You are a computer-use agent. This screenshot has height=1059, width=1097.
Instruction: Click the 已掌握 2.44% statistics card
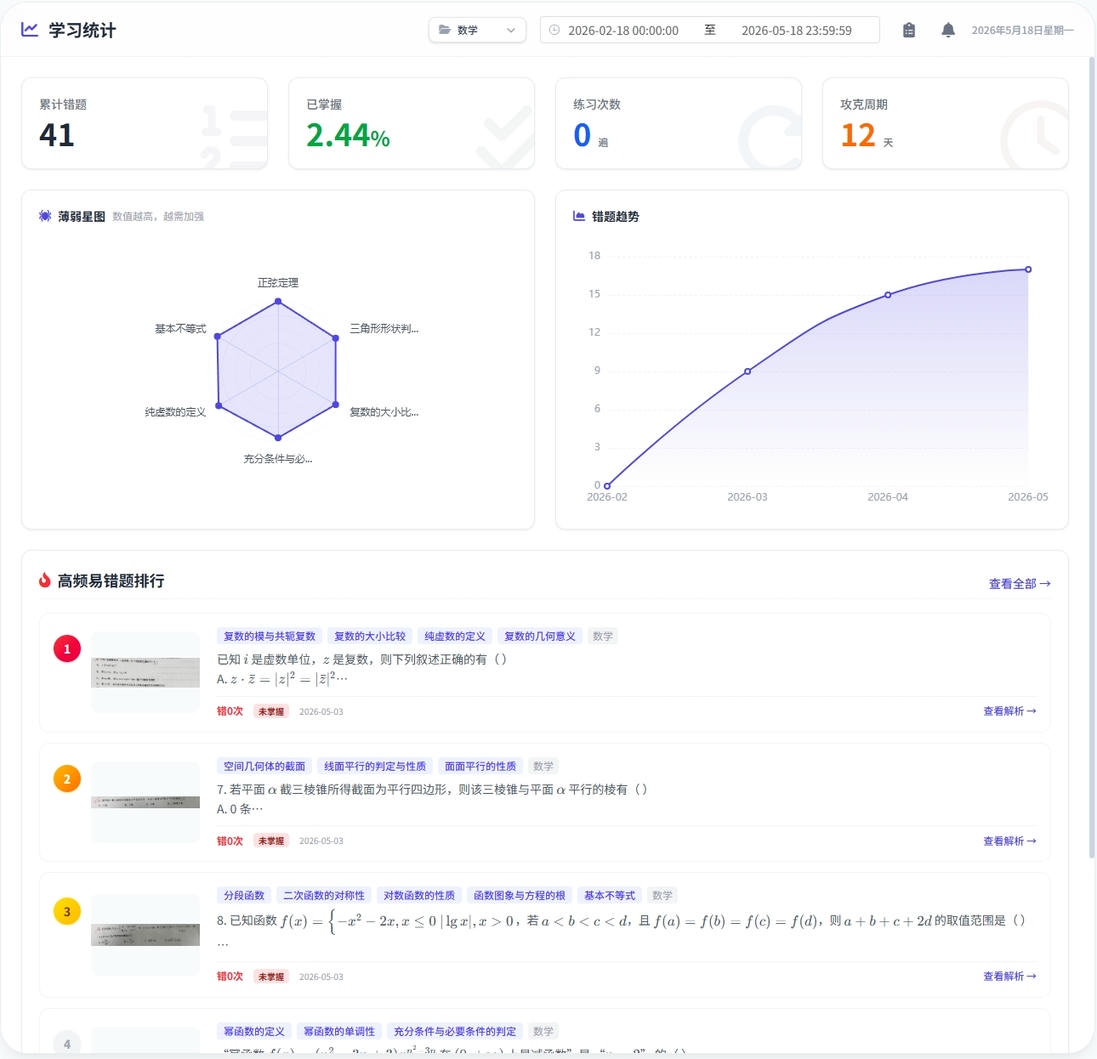click(x=411, y=123)
